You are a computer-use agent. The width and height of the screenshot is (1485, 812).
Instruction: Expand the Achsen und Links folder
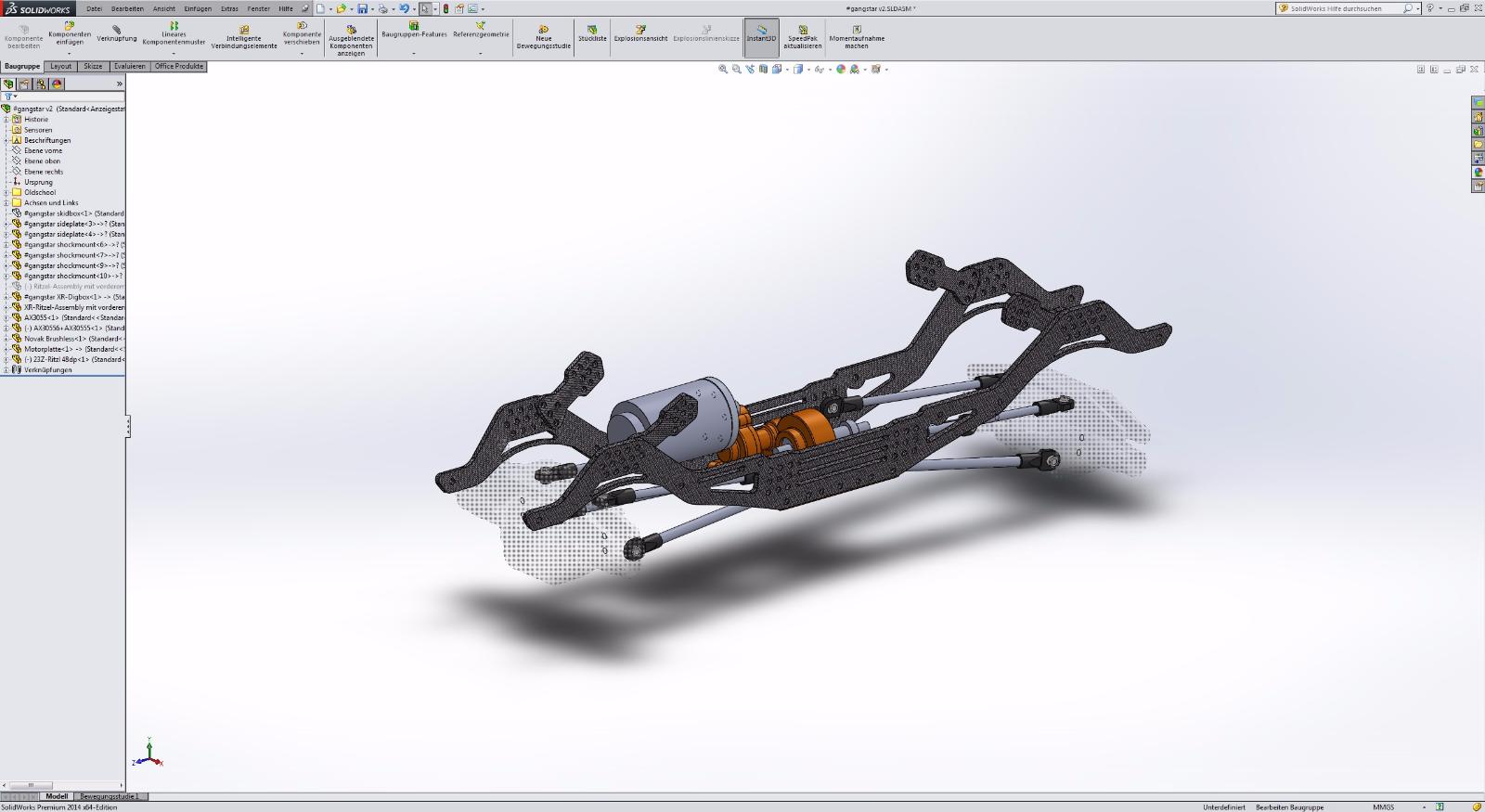coord(6,202)
